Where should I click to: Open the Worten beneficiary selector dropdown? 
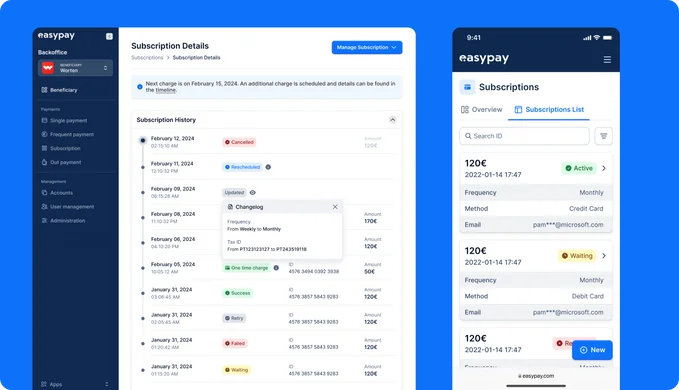point(75,68)
